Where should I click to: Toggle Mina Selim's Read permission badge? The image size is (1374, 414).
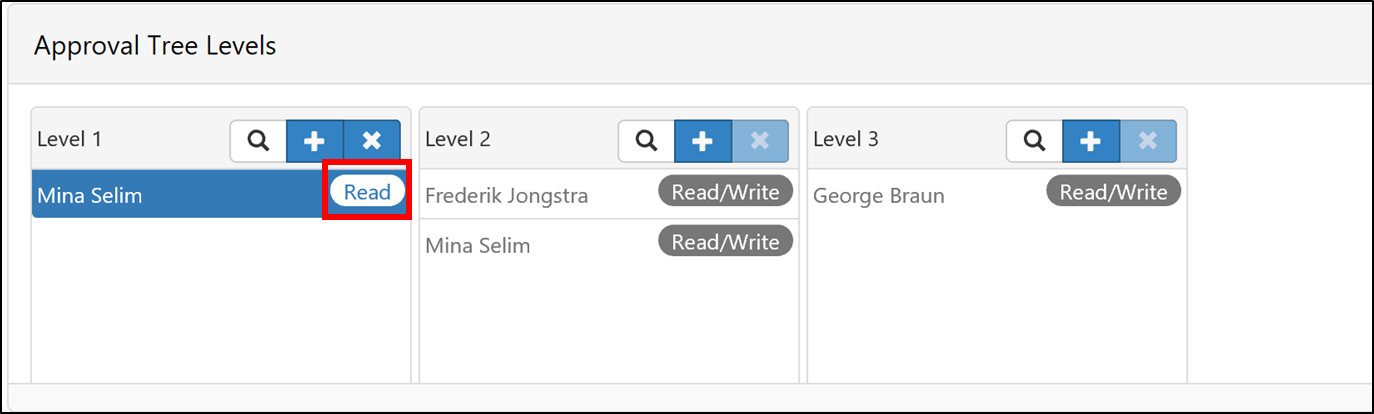[x=367, y=192]
